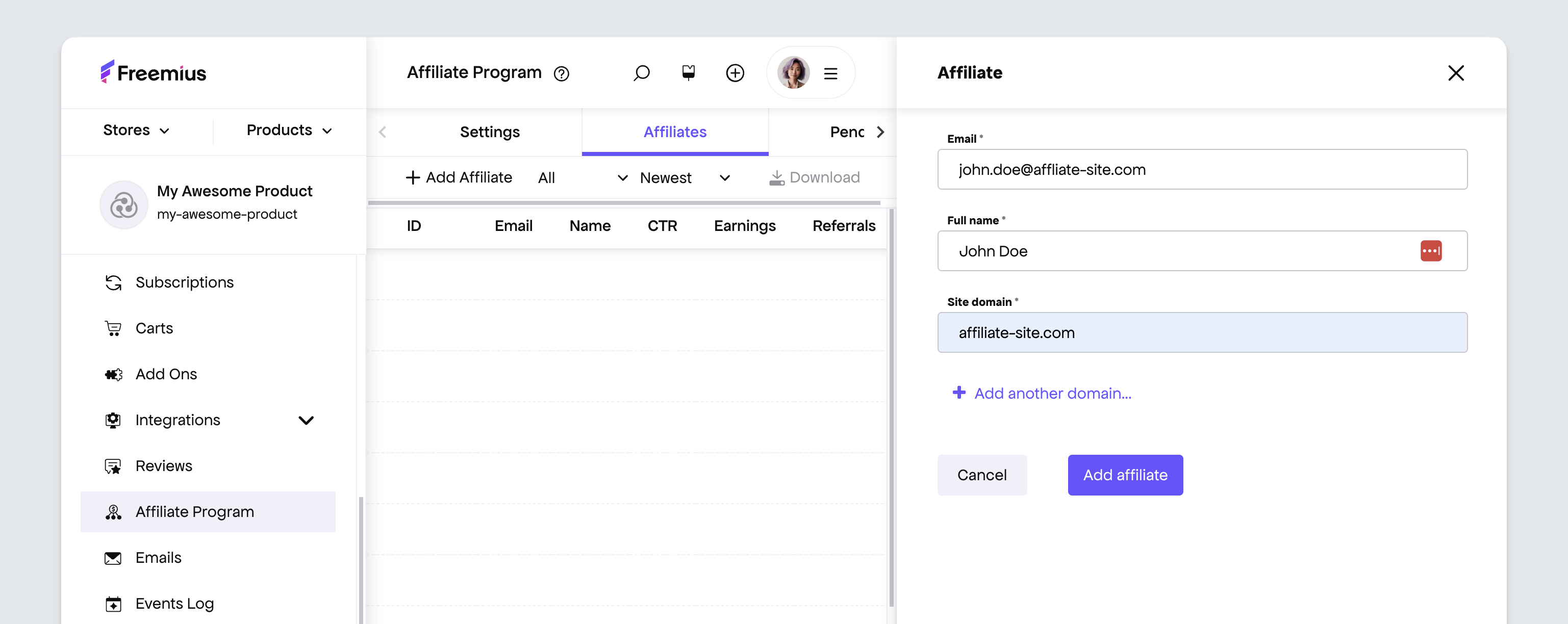Click the Carts sidebar icon
Viewport: 1568px width, 624px height.
(x=113, y=328)
